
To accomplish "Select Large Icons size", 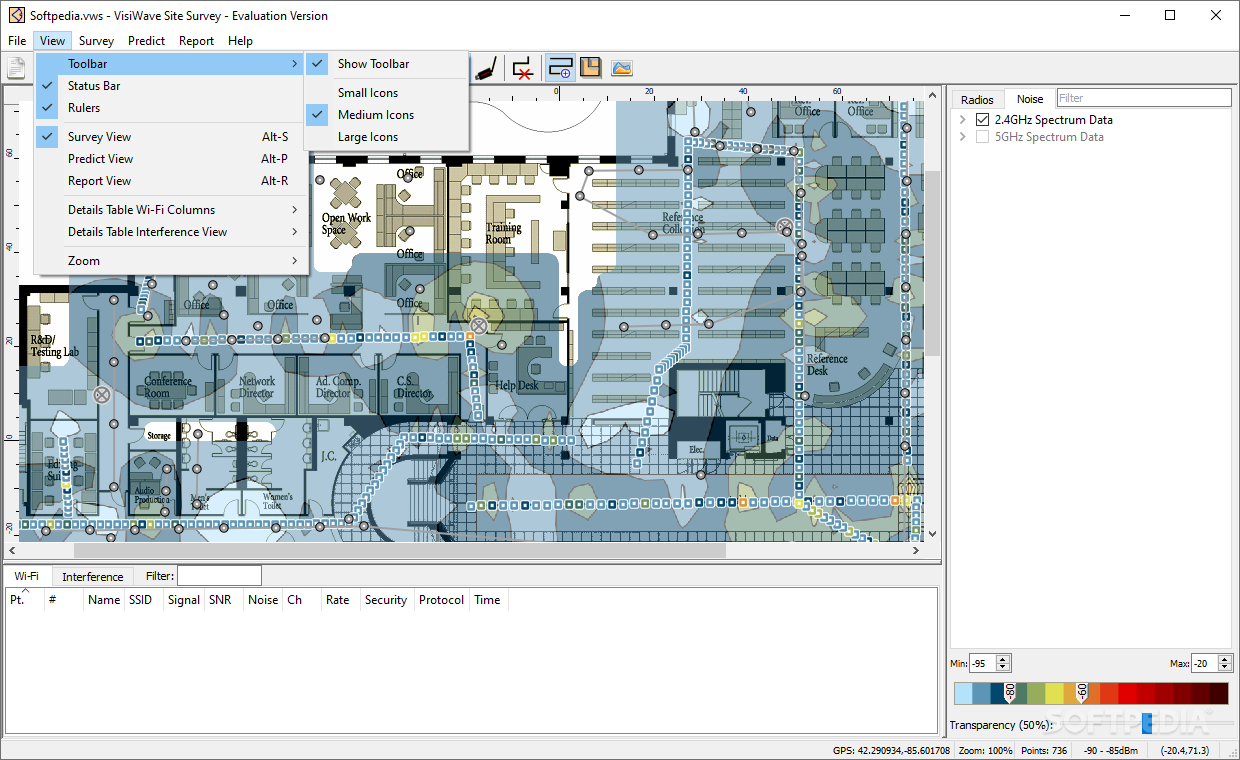I will click(x=386, y=137).
